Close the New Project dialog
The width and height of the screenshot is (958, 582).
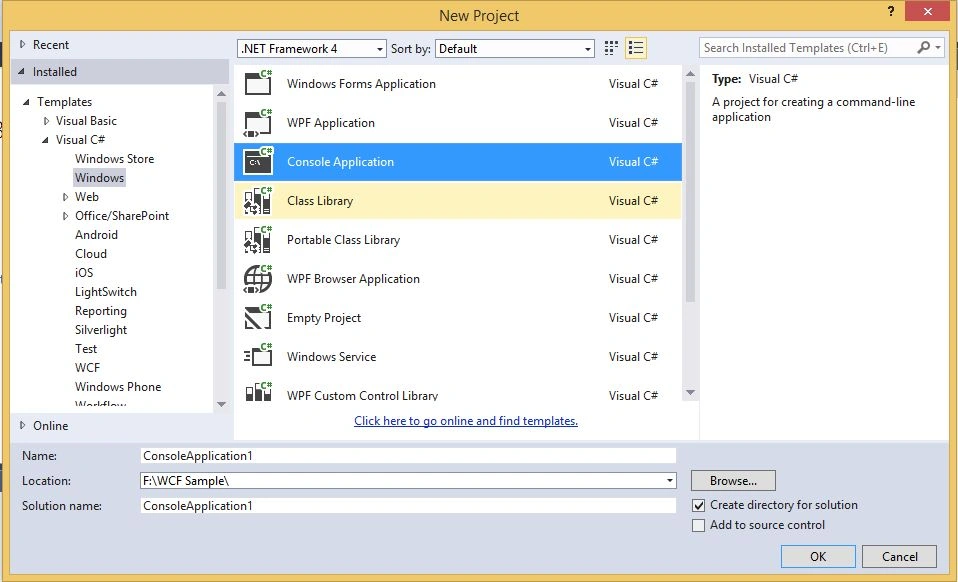(x=927, y=11)
